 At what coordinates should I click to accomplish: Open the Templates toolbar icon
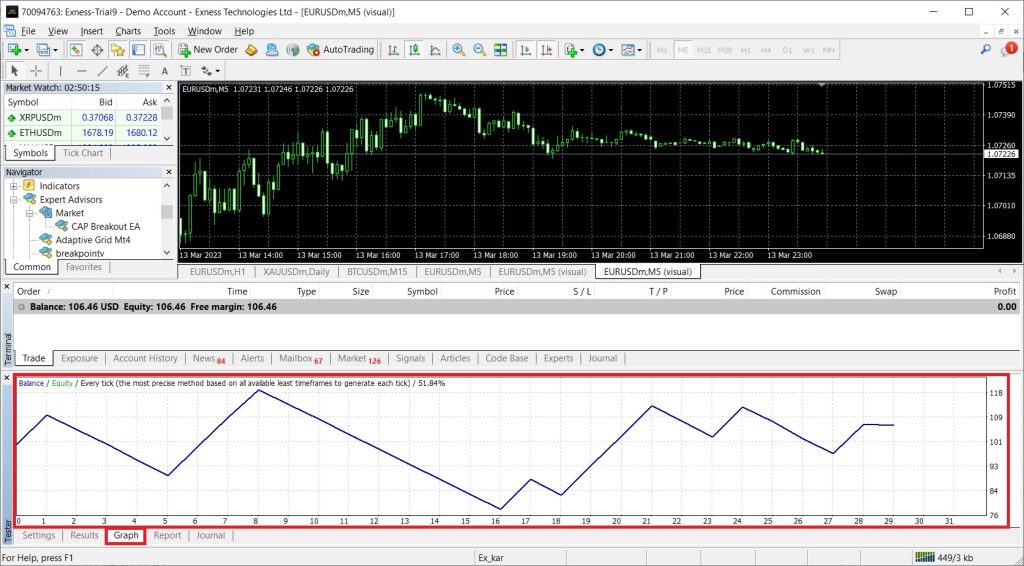click(628, 50)
